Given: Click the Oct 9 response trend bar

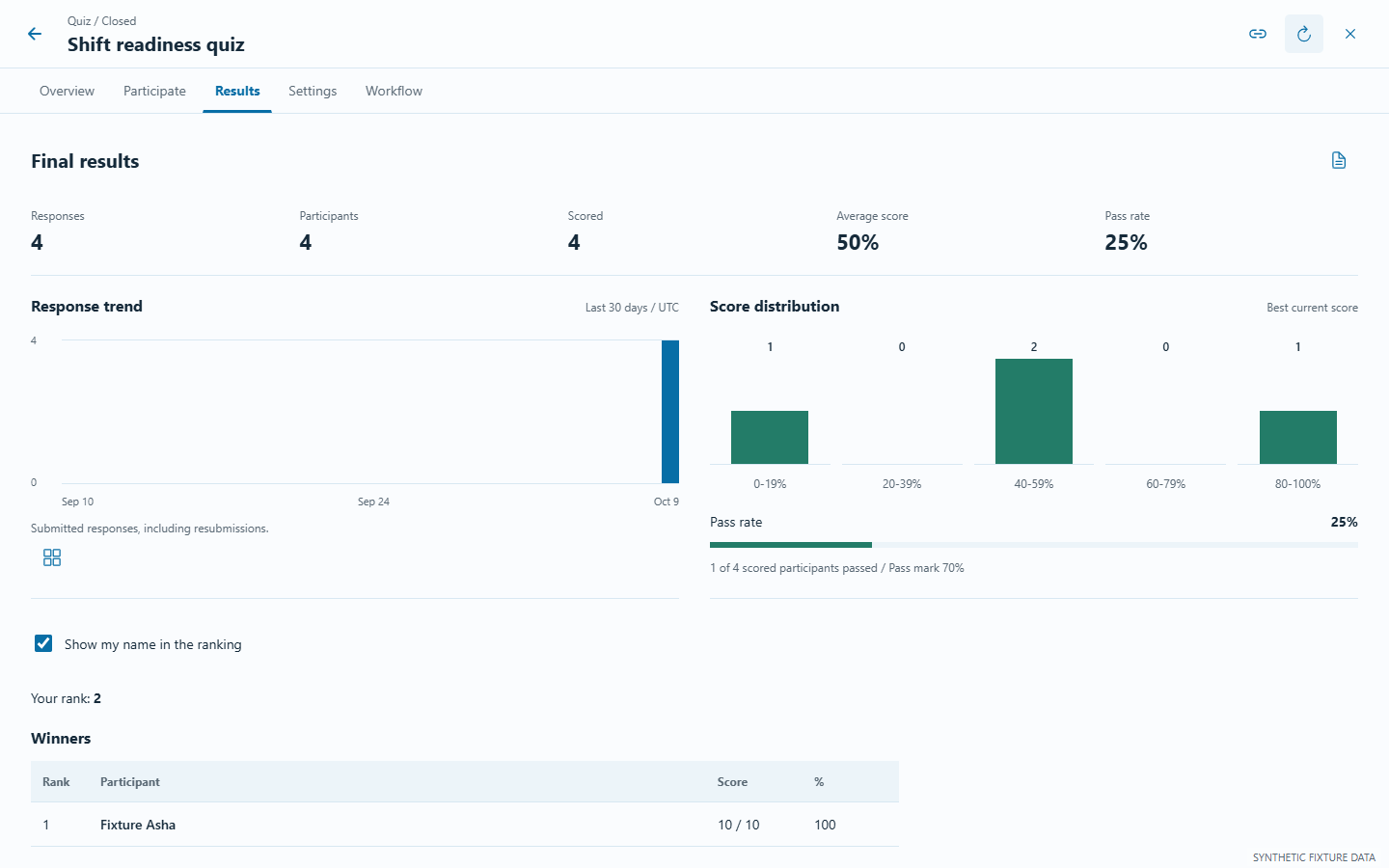Looking at the screenshot, I should pos(670,412).
